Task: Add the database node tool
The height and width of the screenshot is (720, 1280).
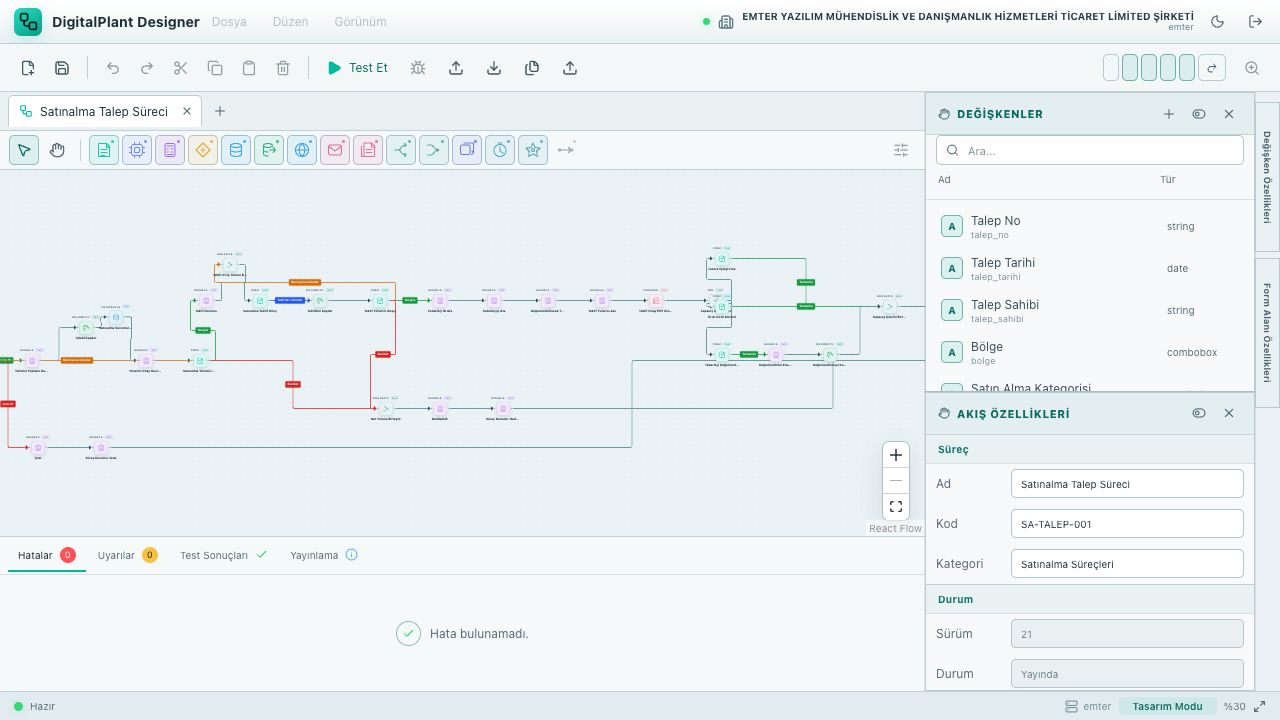Action: 236,150
